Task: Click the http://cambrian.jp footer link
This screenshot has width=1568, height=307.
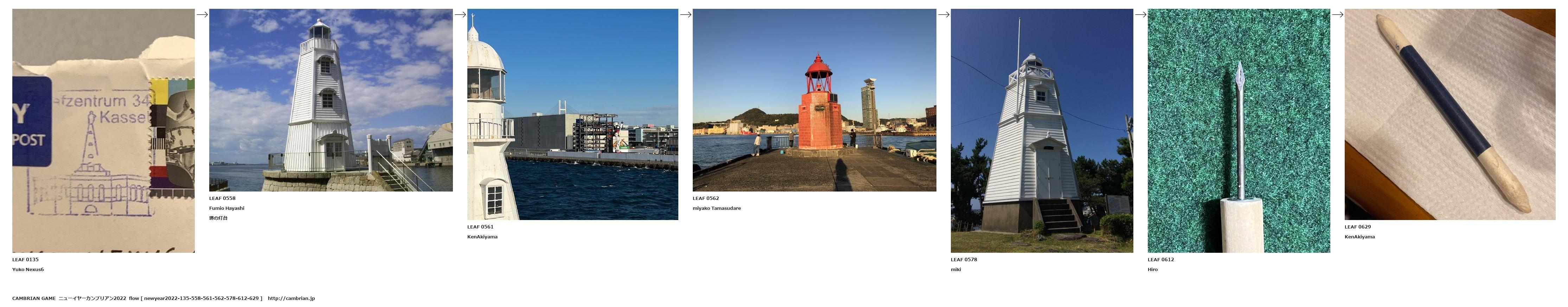Action: [x=291, y=299]
